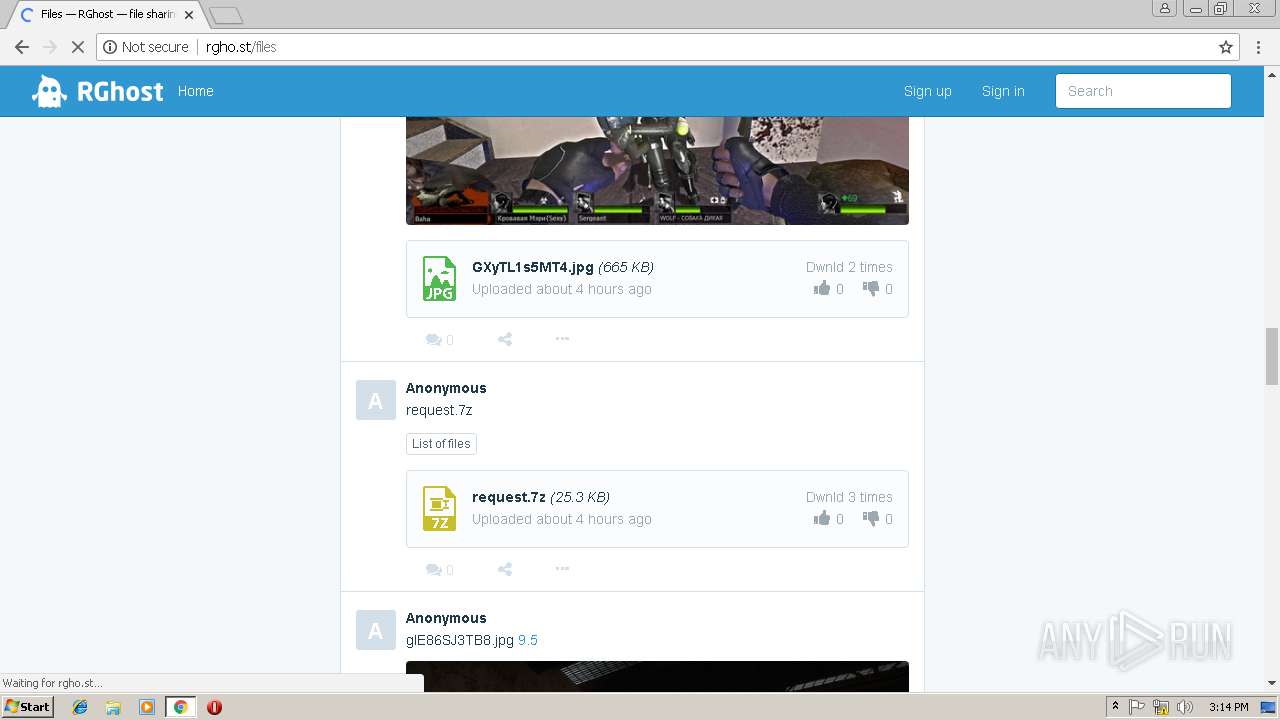
Task: Click the 7Z archive file icon
Action: pos(439,509)
